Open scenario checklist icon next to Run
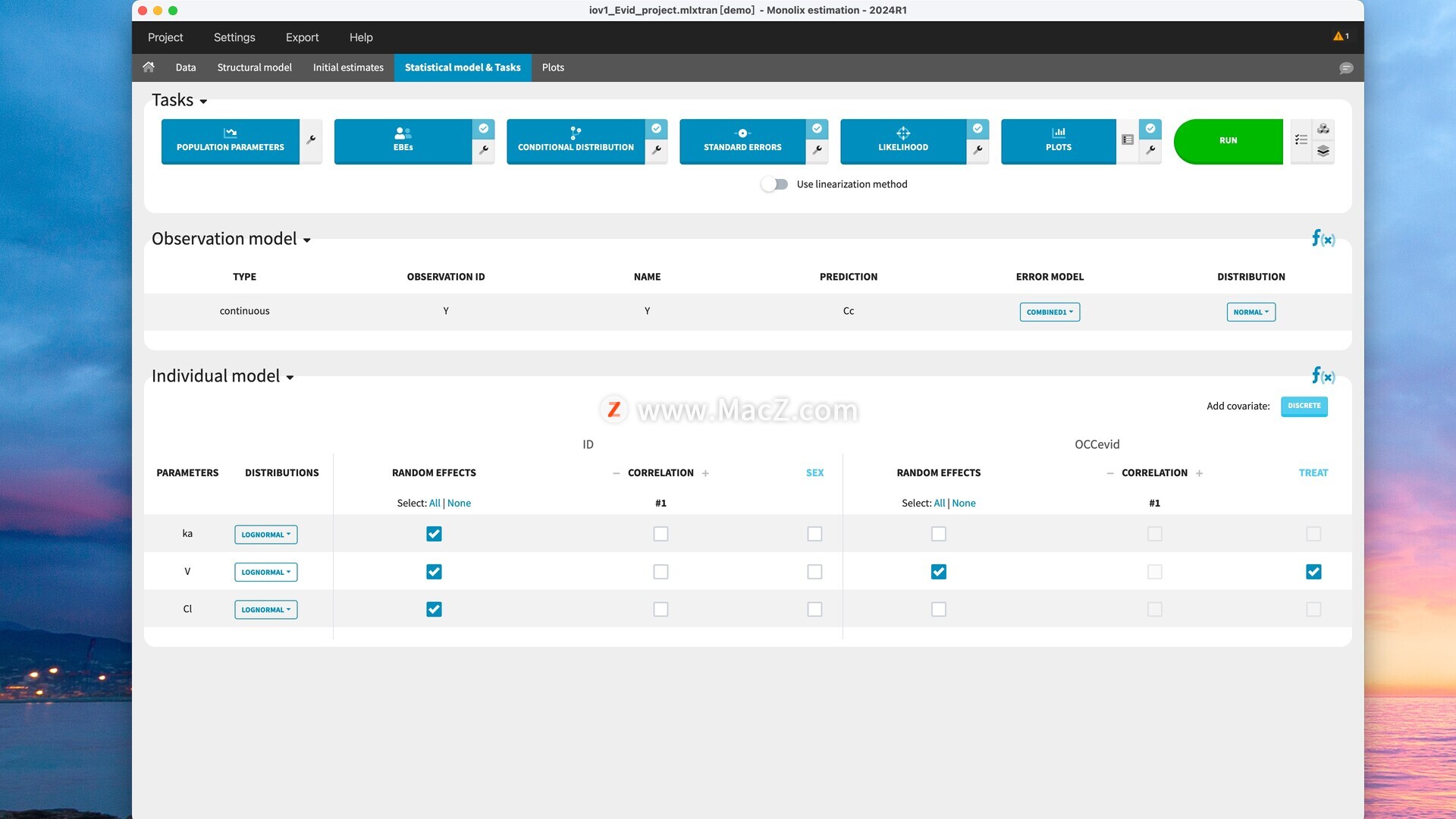Screen dimensions: 1456x819 (x=1301, y=140)
